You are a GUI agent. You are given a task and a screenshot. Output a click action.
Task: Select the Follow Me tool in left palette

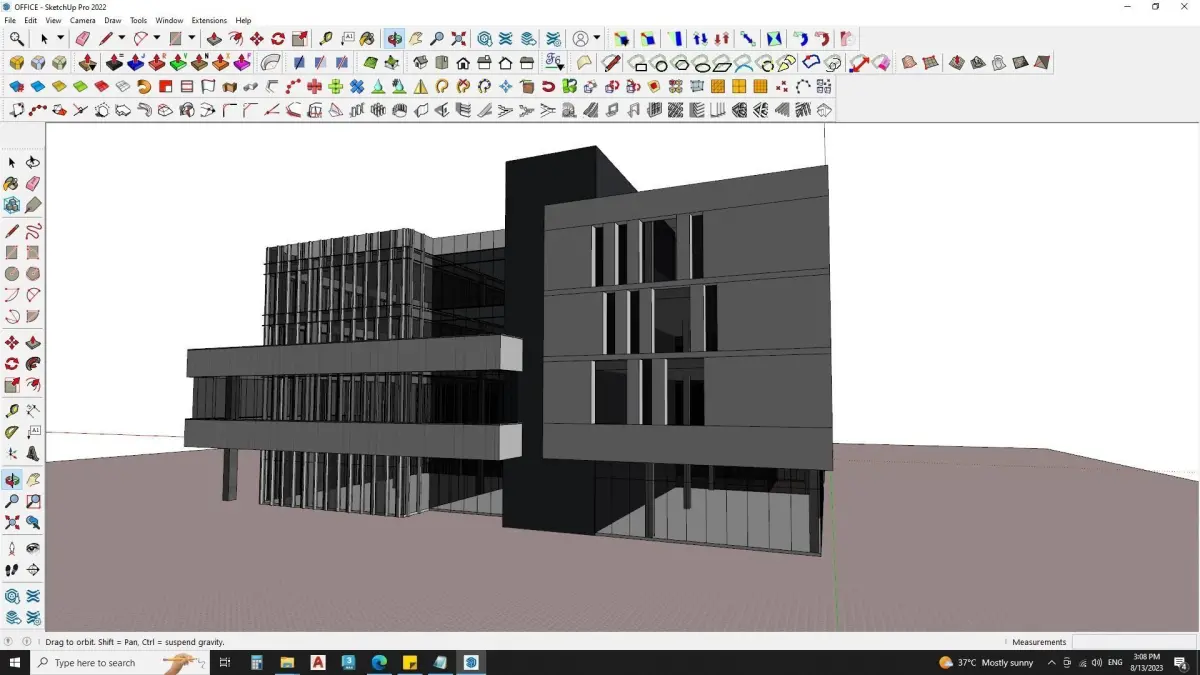[x=33, y=364]
